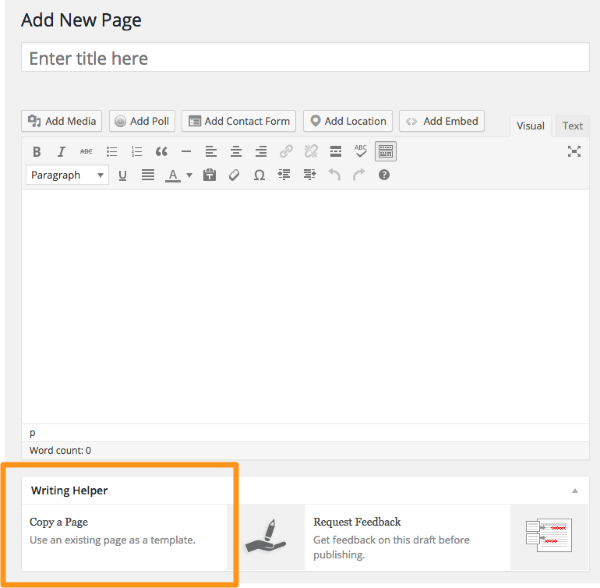Image resolution: width=600 pixels, height=588 pixels.
Task: Toggle the toolbar kitchen sink button
Action: (386, 151)
